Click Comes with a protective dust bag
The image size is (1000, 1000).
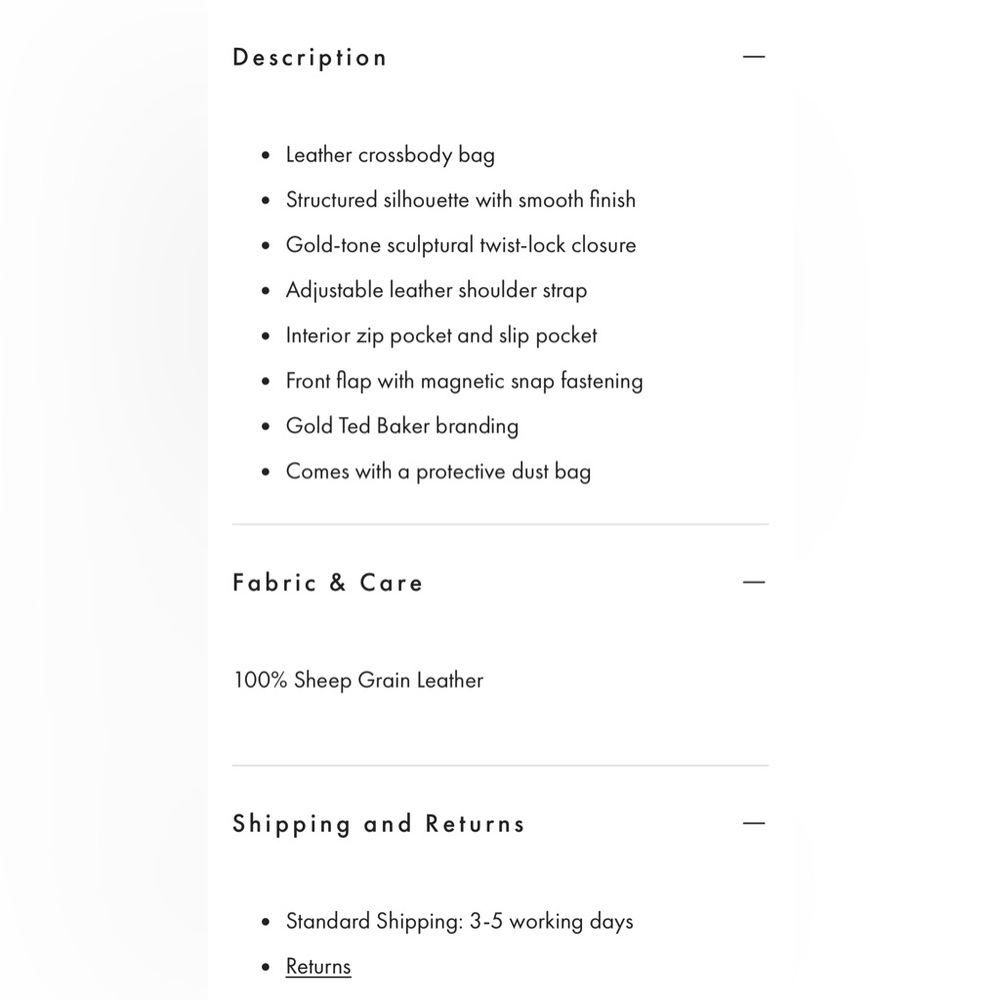pyautogui.click(x=438, y=471)
